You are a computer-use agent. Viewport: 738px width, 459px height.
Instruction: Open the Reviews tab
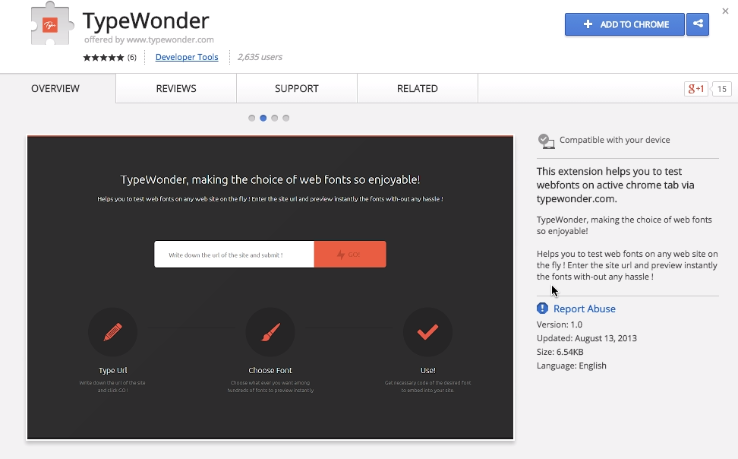[176, 89]
